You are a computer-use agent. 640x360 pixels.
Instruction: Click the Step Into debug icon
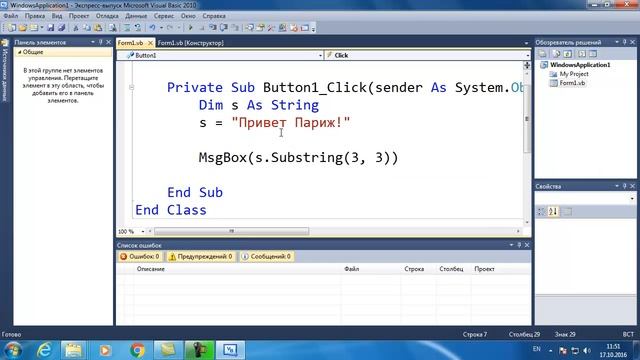[x=213, y=28]
